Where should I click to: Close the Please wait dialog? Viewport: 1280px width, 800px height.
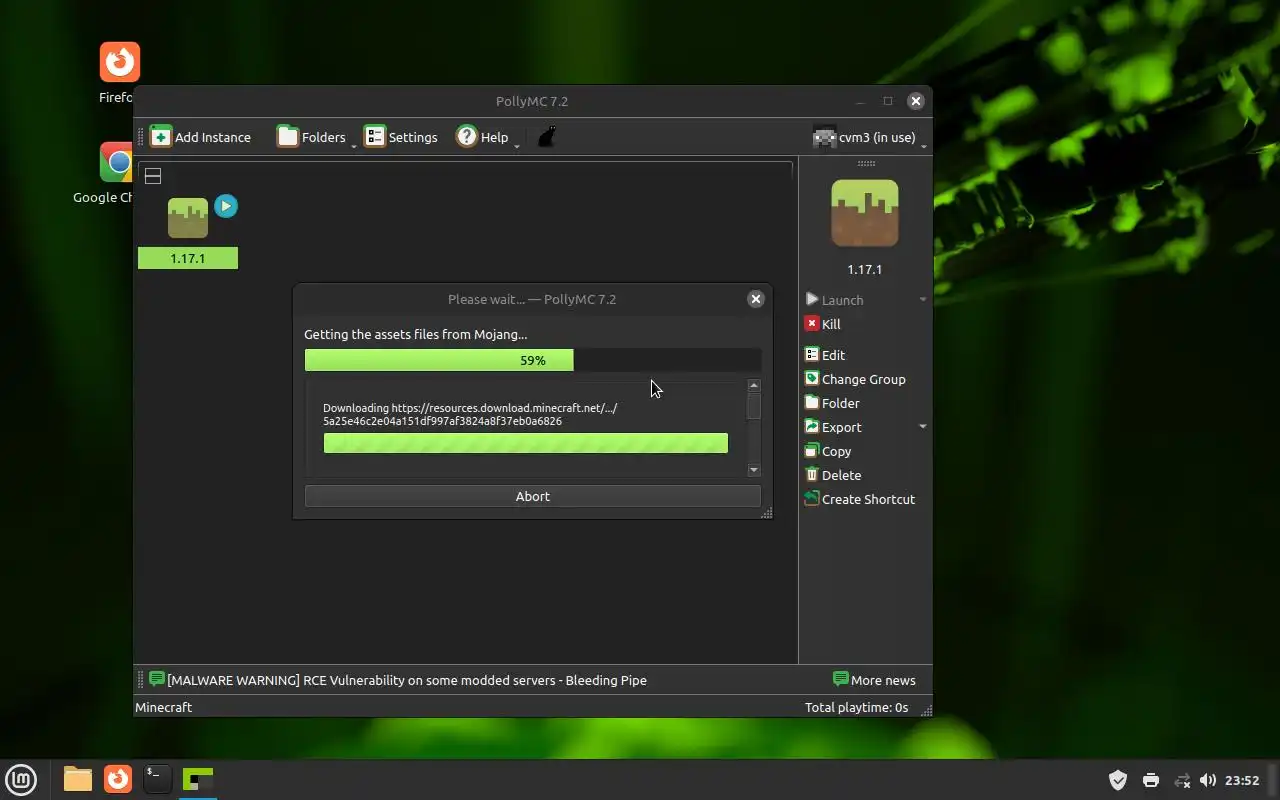pyautogui.click(x=756, y=299)
